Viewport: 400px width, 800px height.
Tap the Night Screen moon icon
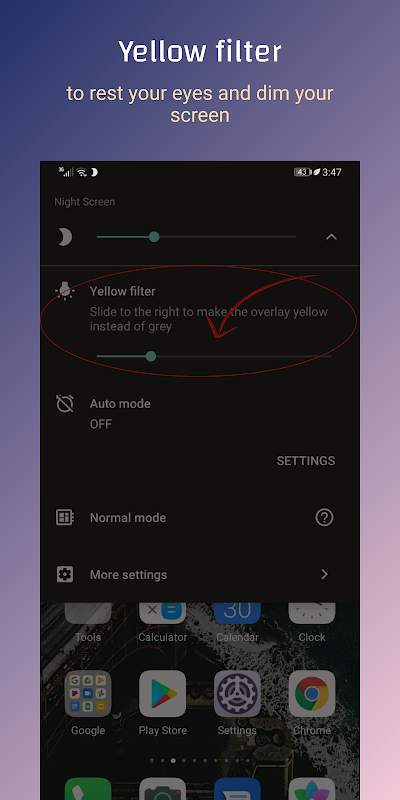(64, 237)
